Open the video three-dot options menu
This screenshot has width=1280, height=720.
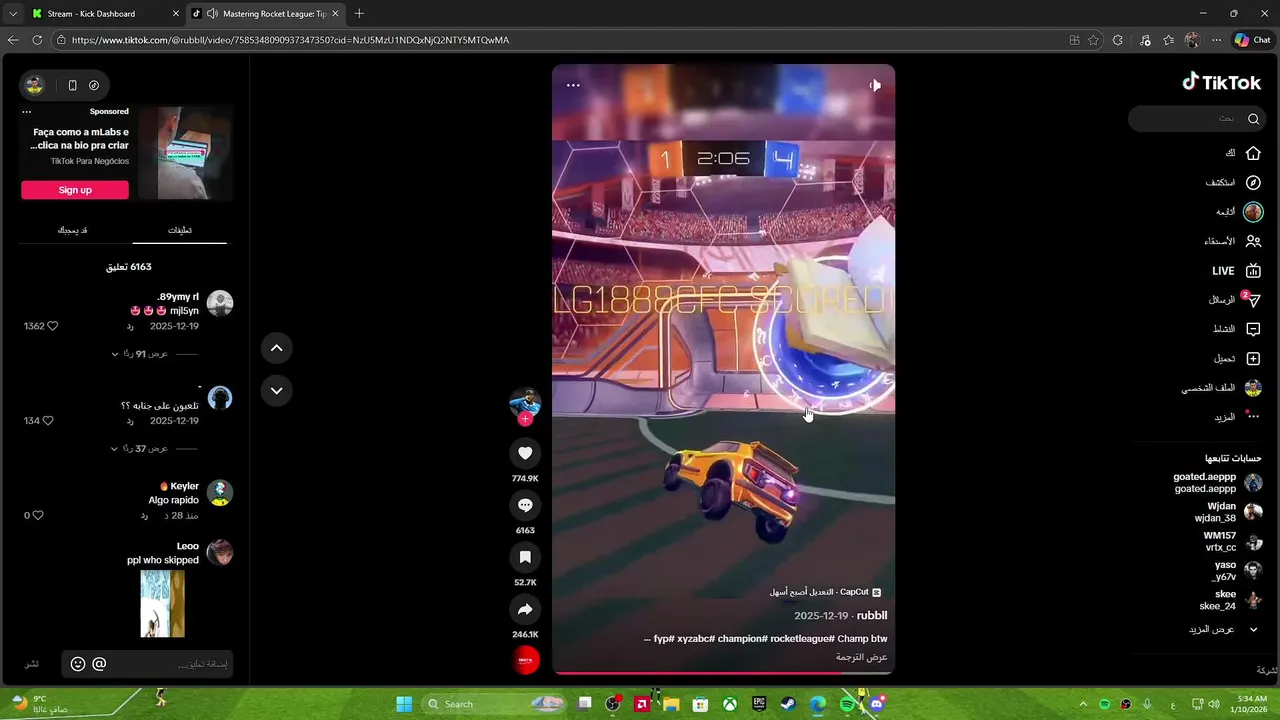click(x=573, y=85)
